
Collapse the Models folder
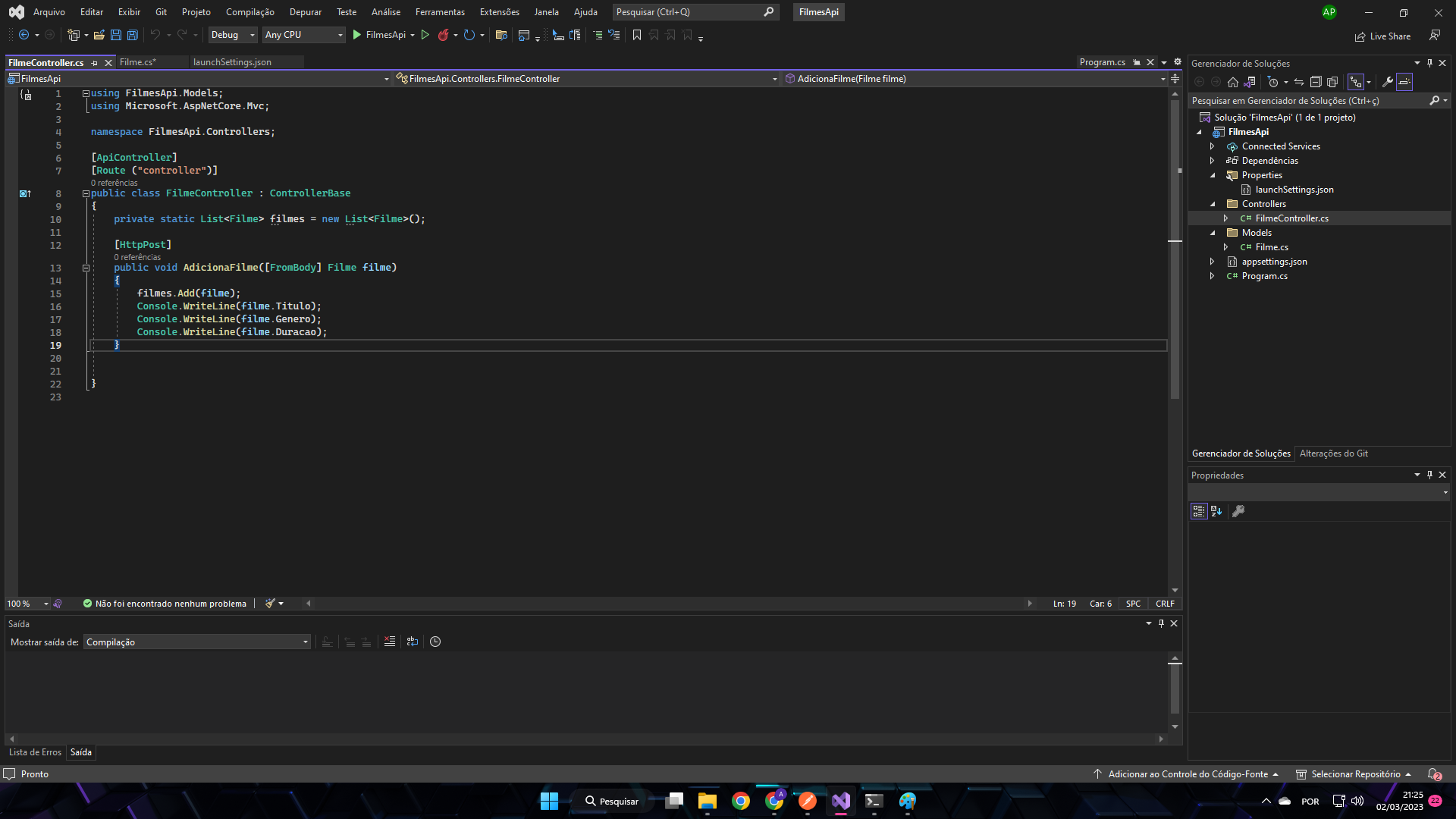pos(1212,233)
